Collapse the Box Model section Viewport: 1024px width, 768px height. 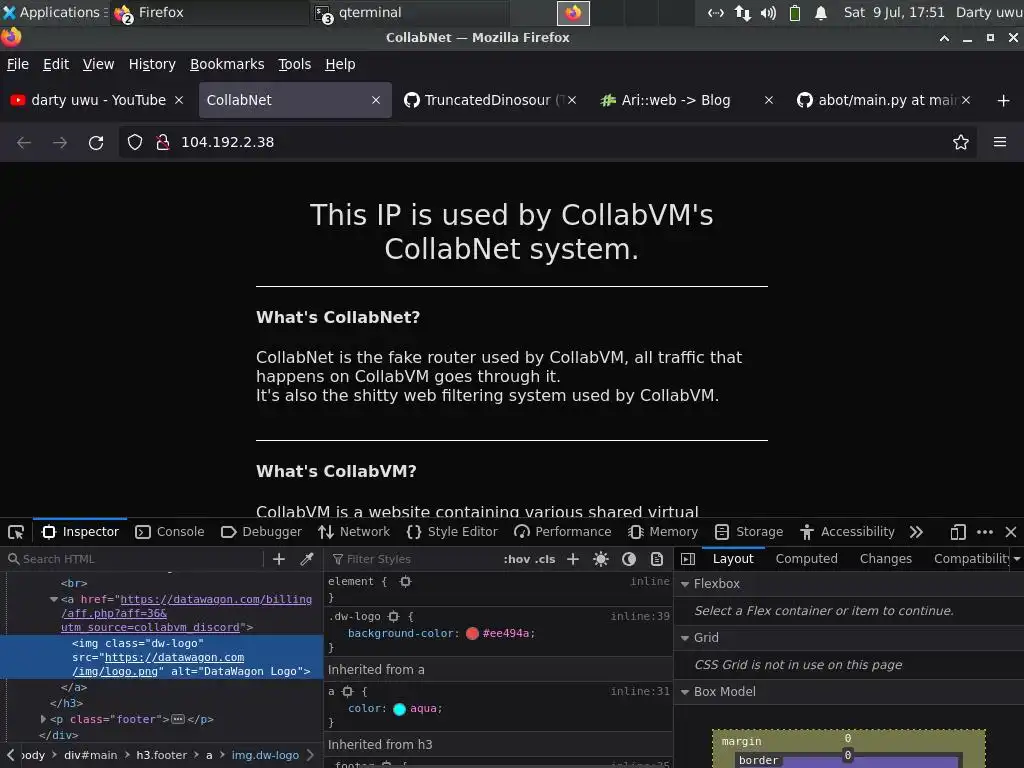[x=685, y=692]
